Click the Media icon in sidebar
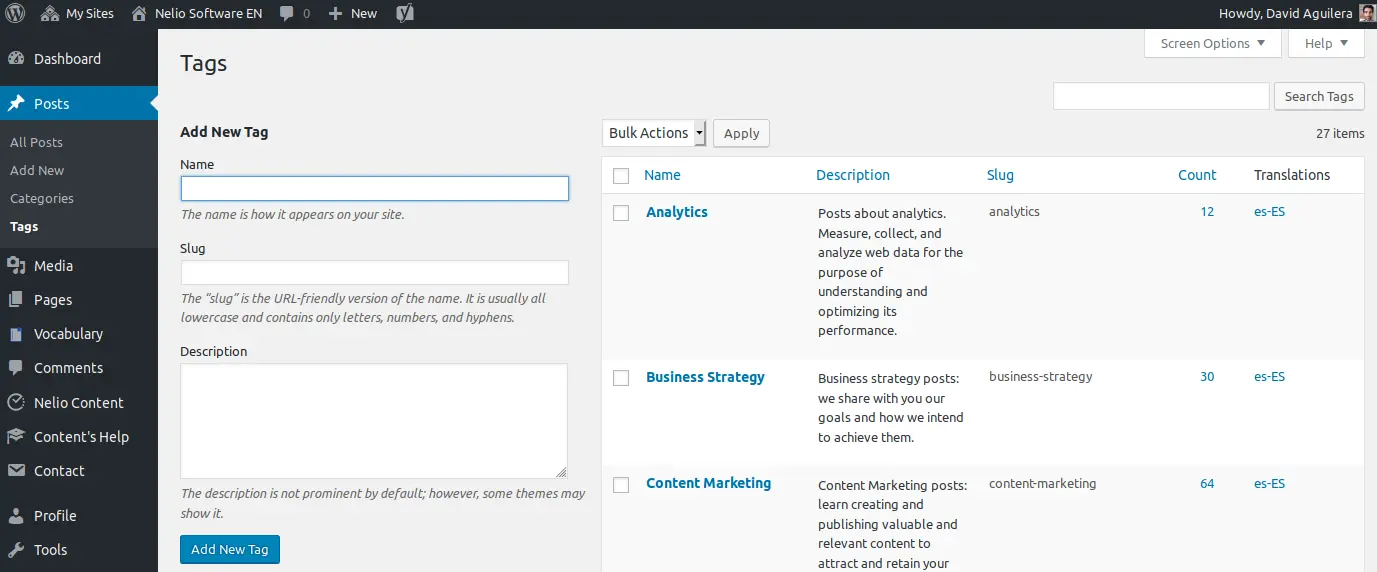 tap(16, 266)
